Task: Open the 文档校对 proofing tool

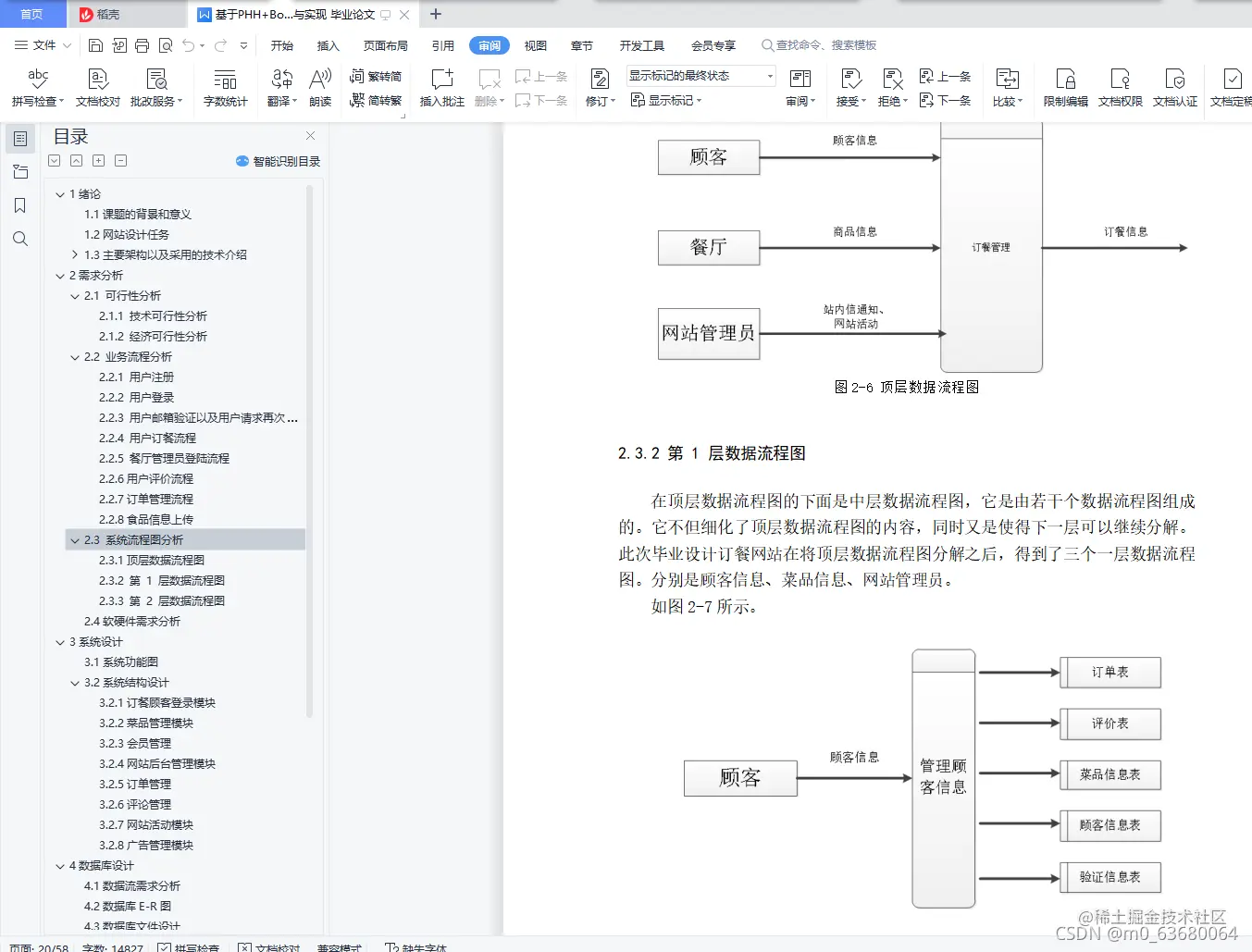Action: point(96,88)
